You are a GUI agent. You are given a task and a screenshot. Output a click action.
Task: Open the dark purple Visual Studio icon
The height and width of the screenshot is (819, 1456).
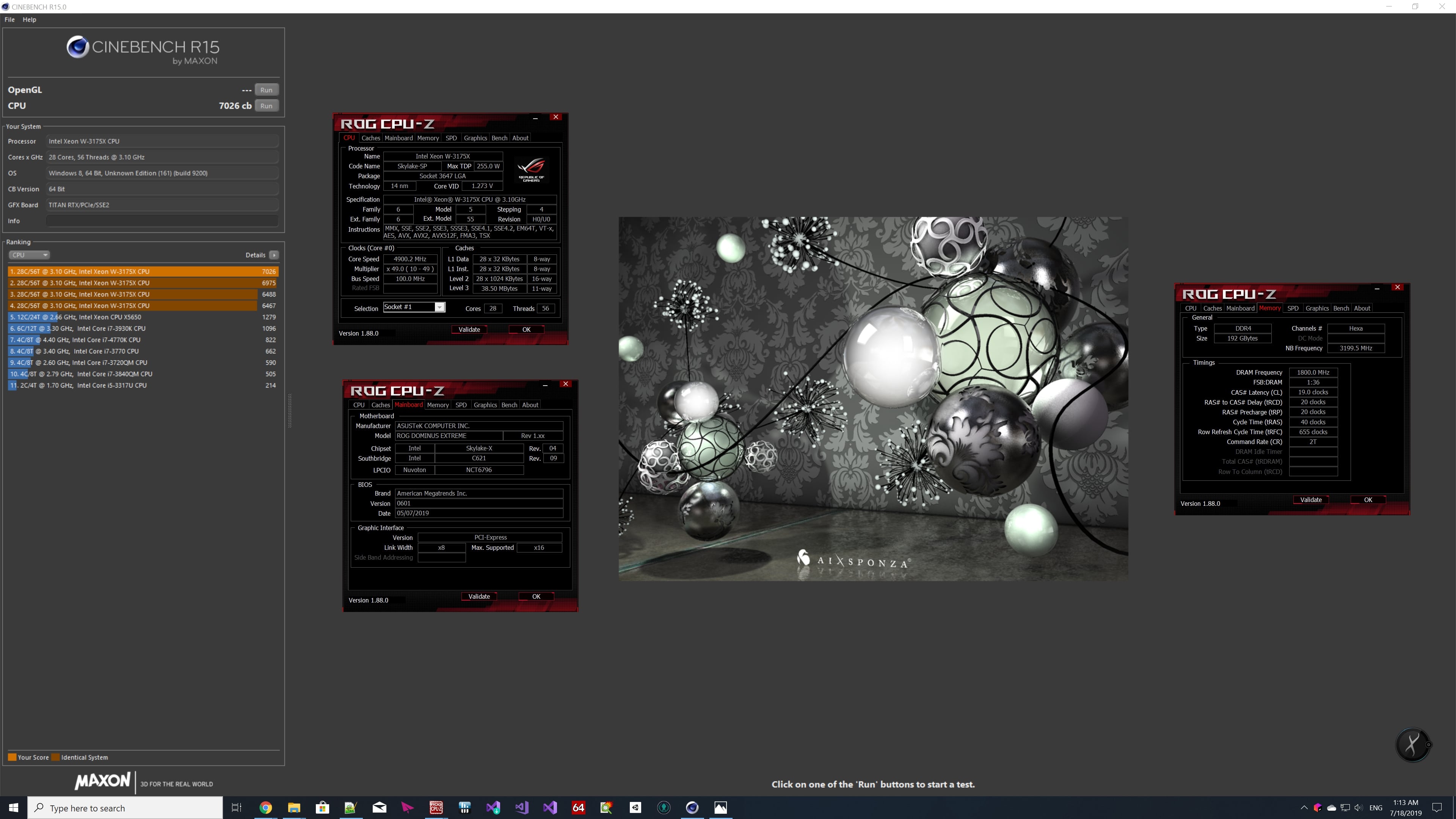pyautogui.click(x=550, y=808)
